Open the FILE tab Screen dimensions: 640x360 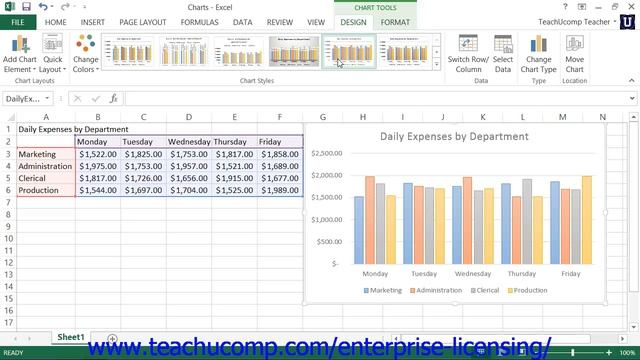click(18, 22)
